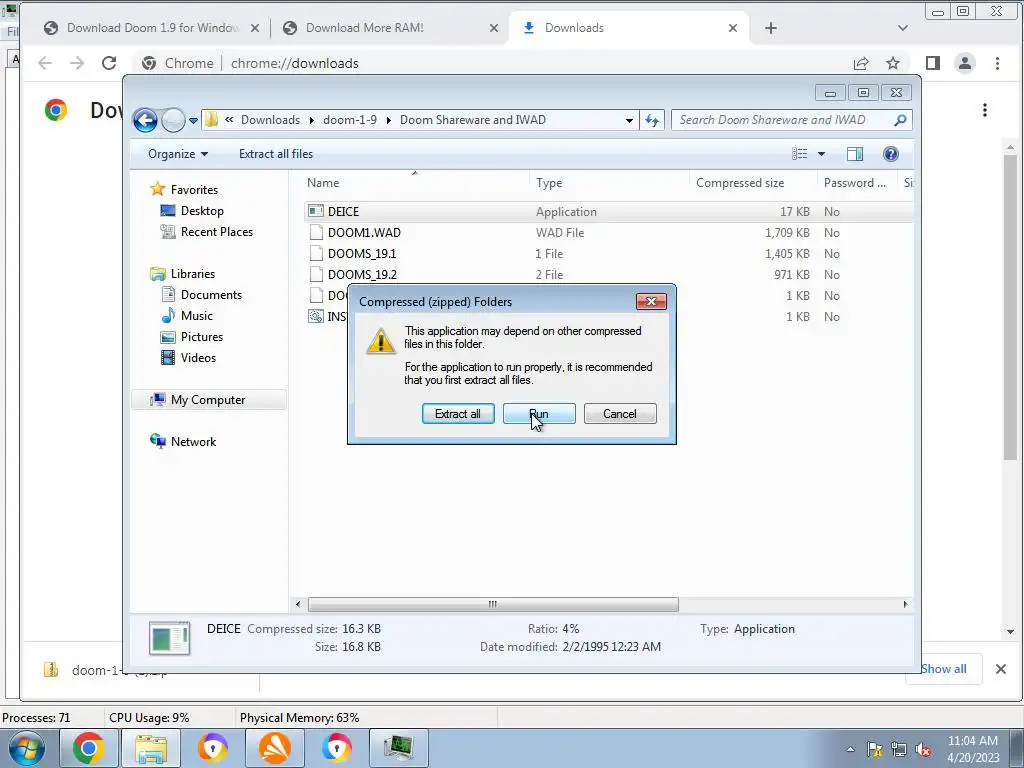Click the Run button in the dialog

click(x=539, y=413)
